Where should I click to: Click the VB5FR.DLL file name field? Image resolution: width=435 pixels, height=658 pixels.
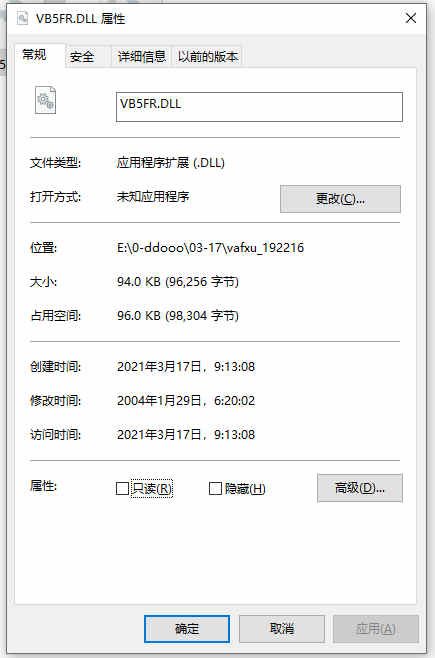click(x=259, y=107)
